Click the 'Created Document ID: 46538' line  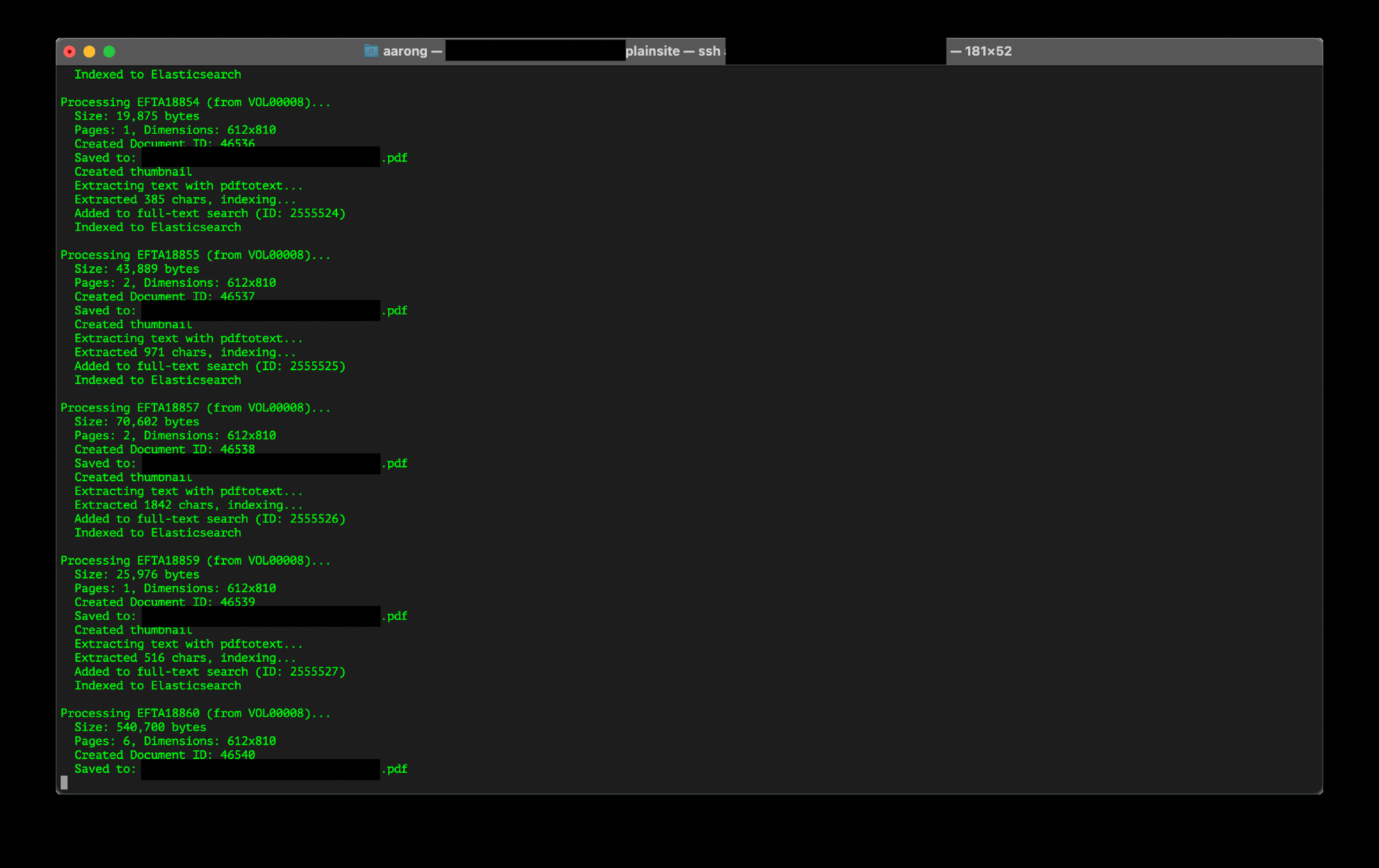[x=164, y=450]
